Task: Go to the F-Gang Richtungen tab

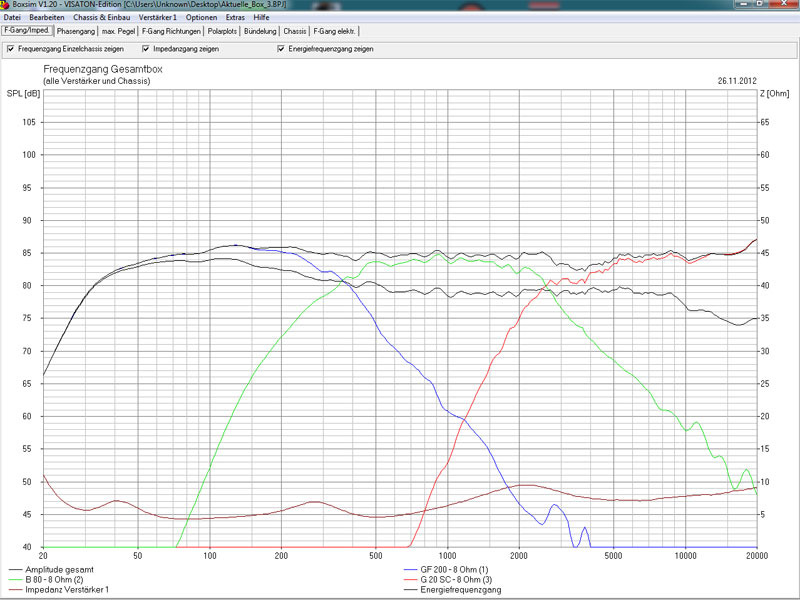Action: click(172, 31)
